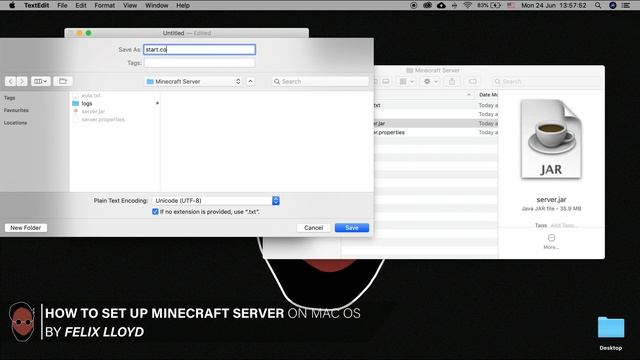This screenshot has width=640, height=360.
Task: Go back in the save dialog
Action: [x=11, y=81]
